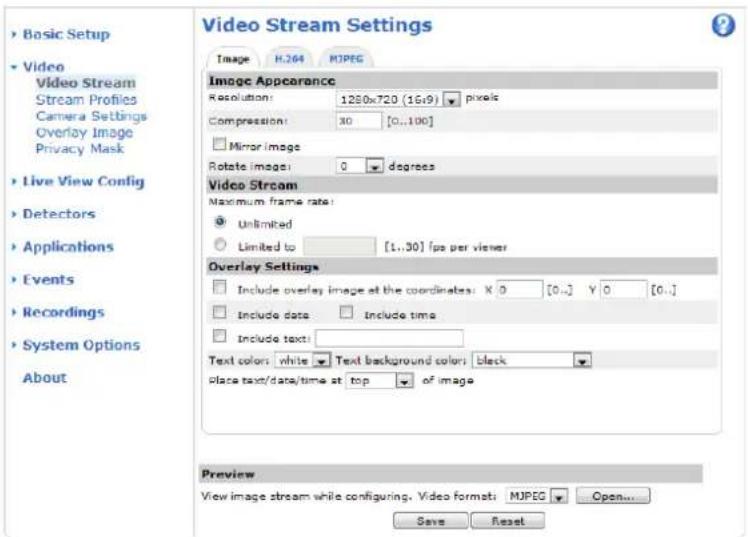Open Camera Settings page
Viewport: 748px width, 537px height.
click(x=92, y=116)
